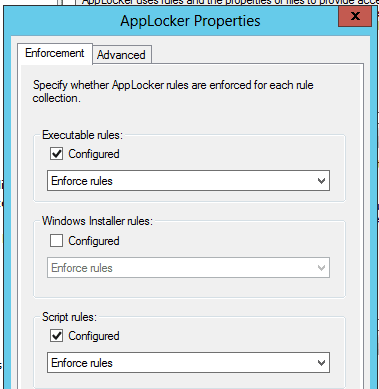Click the Configured label under Script rules
379x389 pixels.
[94, 336]
